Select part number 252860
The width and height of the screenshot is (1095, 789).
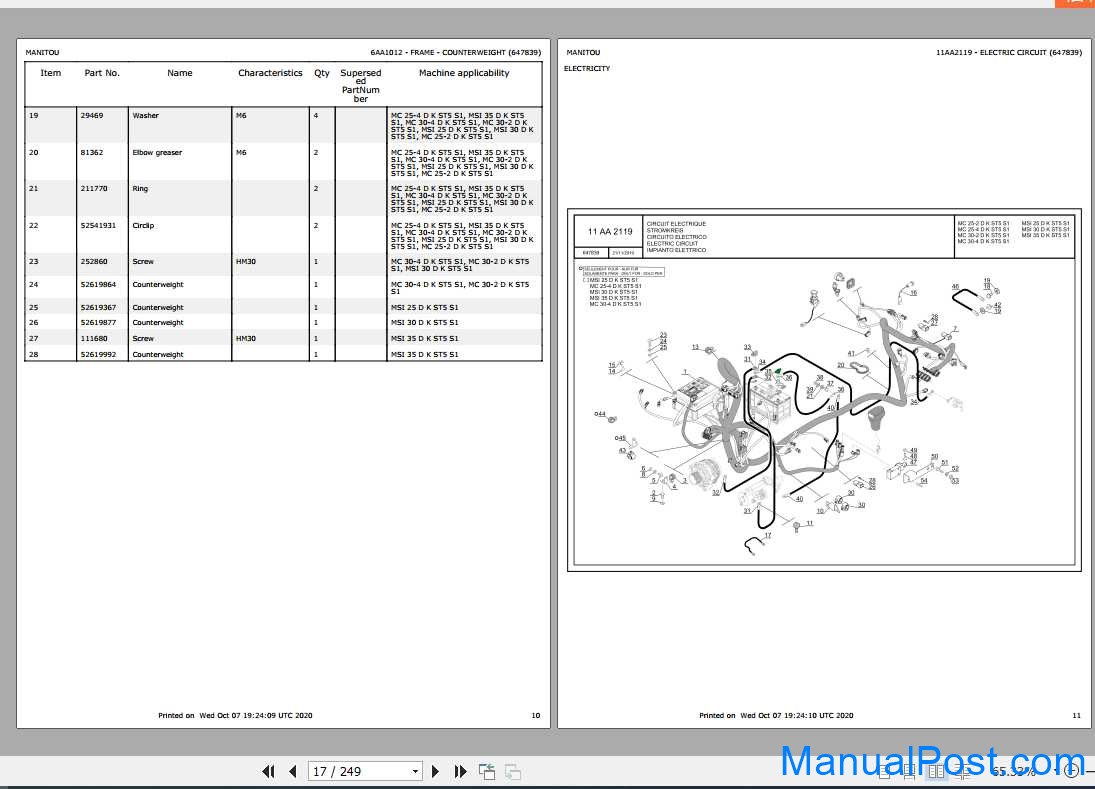coord(94,262)
